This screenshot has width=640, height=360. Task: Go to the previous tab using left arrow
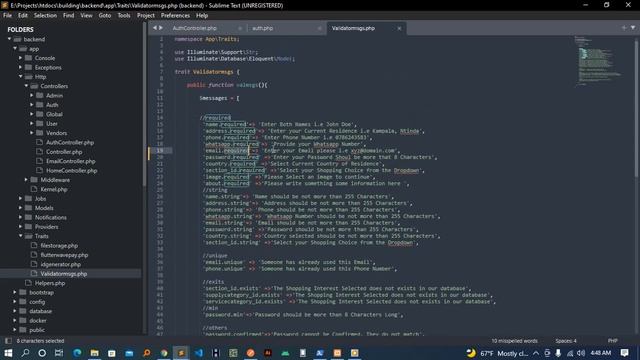point(155,28)
